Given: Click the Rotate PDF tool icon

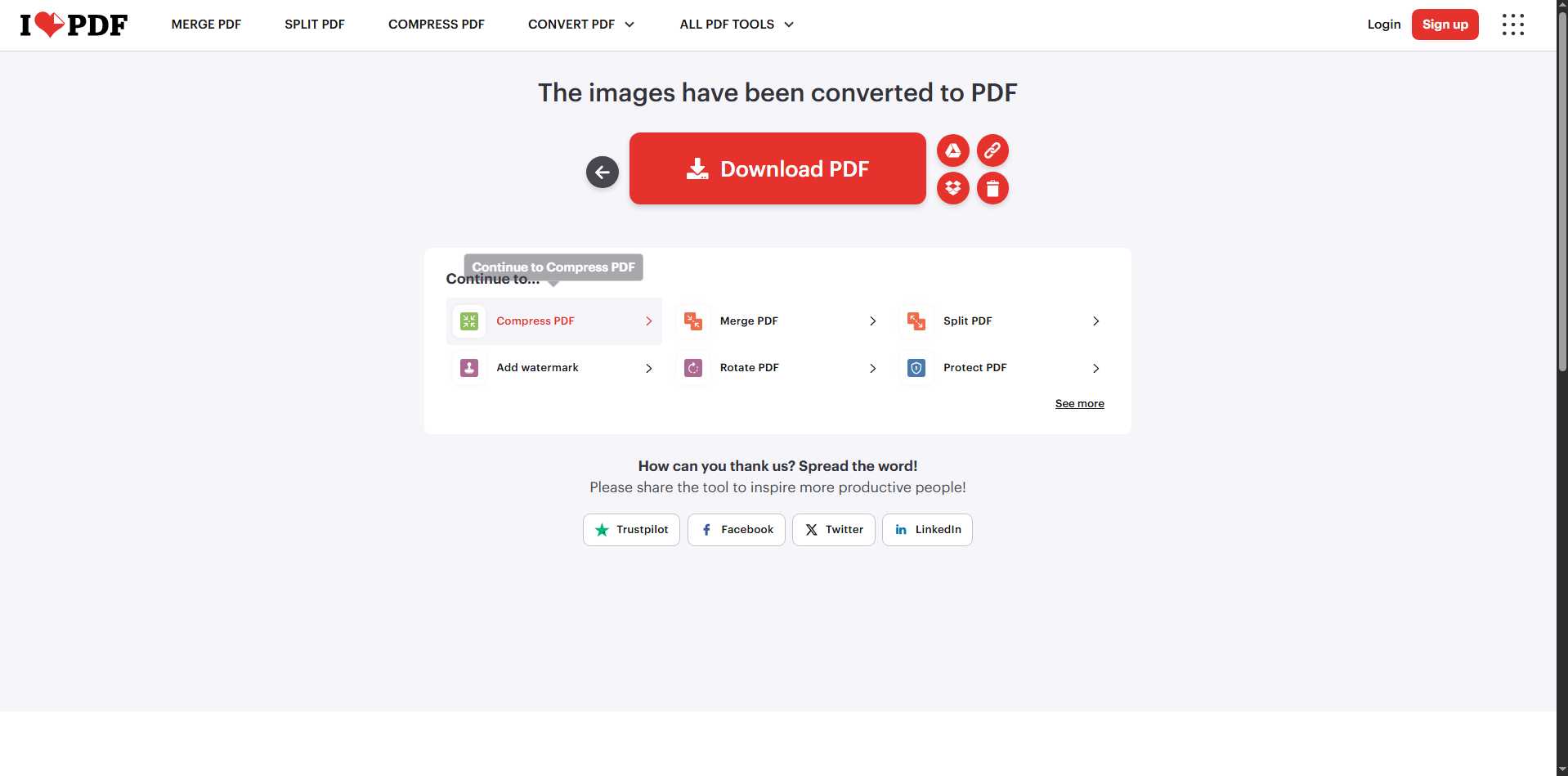Looking at the screenshot, I should click(x=693, y=368).
